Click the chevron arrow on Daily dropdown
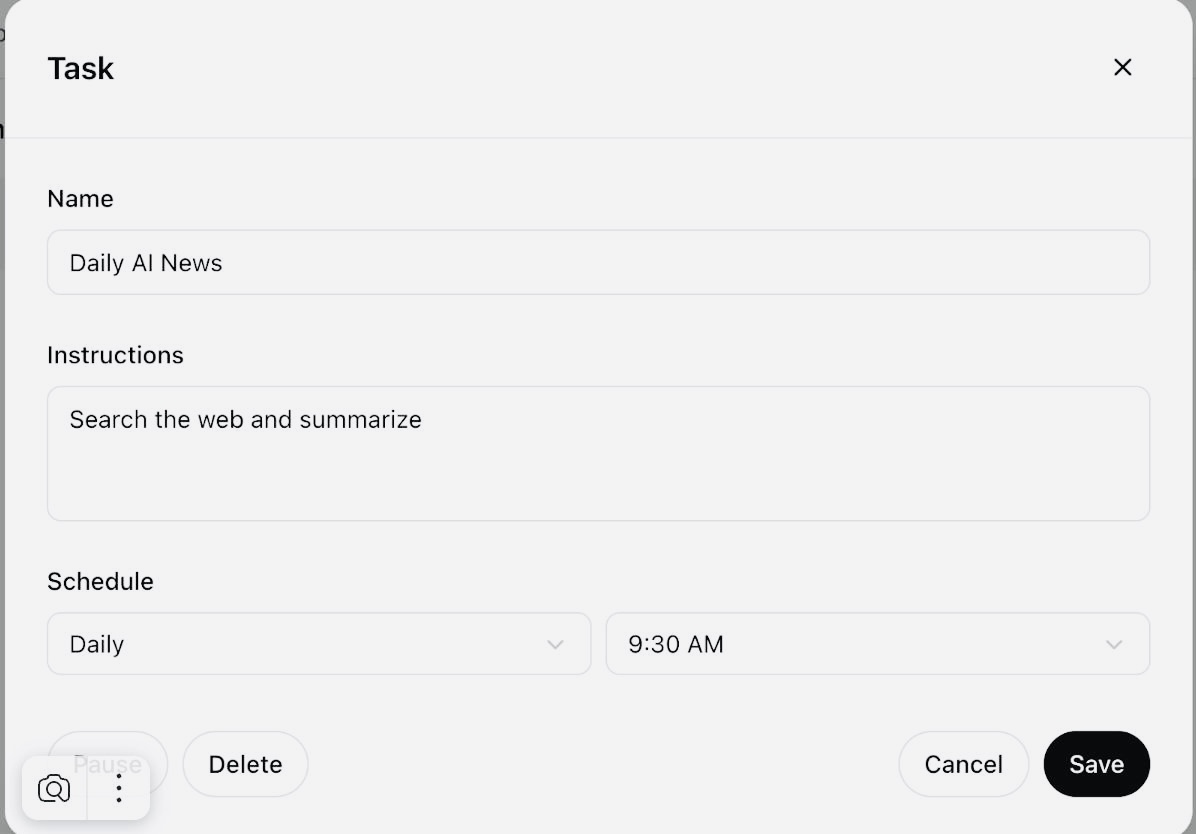1196x834 pixels. click(555, 645)
